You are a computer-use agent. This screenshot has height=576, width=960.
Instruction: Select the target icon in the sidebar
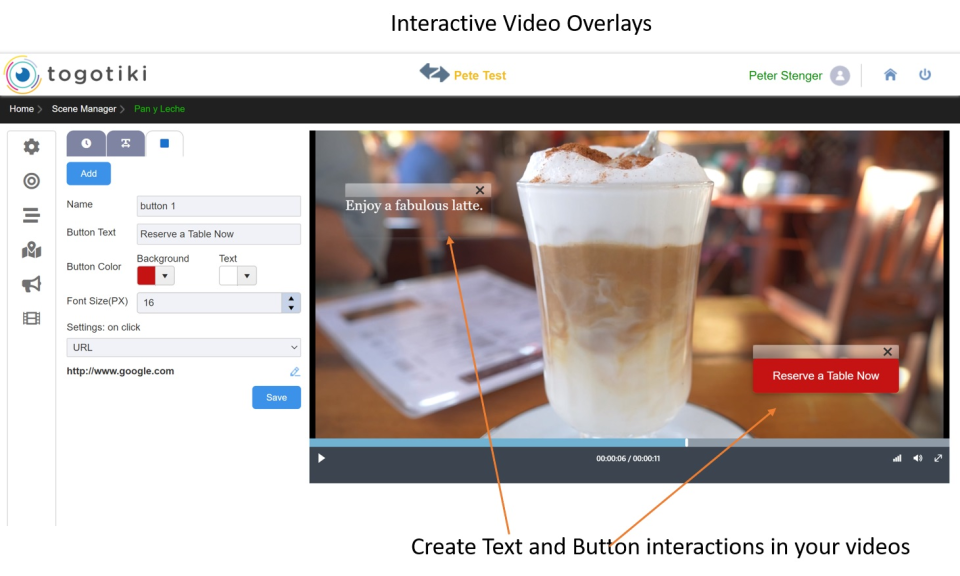click(x=30, y=181)
